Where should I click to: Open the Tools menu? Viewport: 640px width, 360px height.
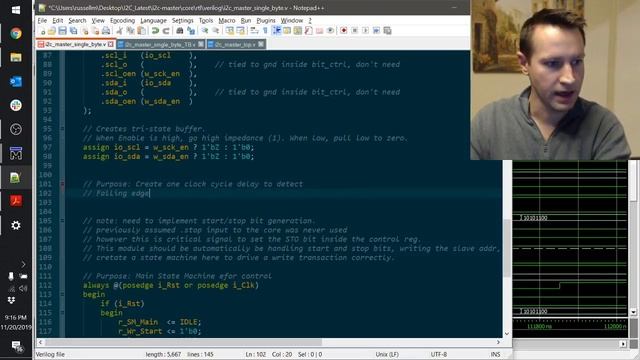[206, 20]
